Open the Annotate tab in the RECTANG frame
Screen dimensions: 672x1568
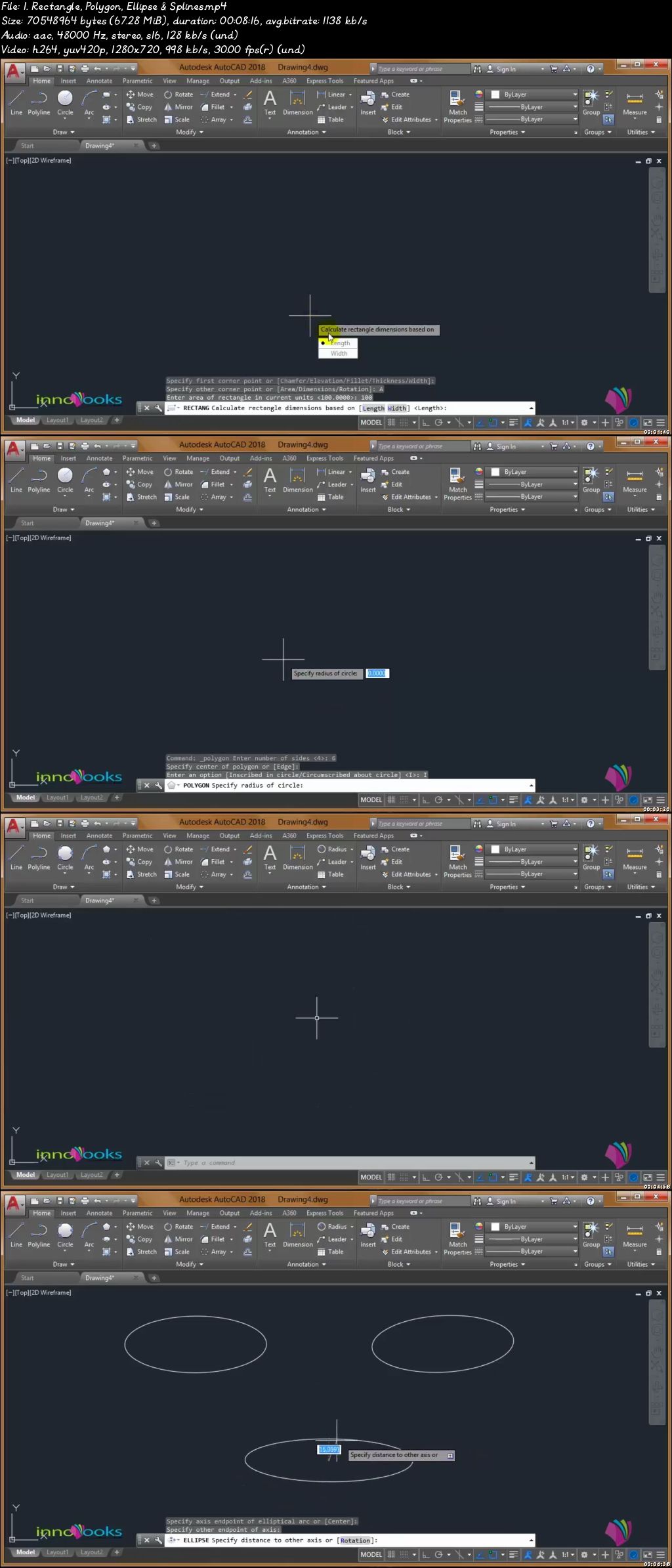pyautogui.click(x=99, y=81)
